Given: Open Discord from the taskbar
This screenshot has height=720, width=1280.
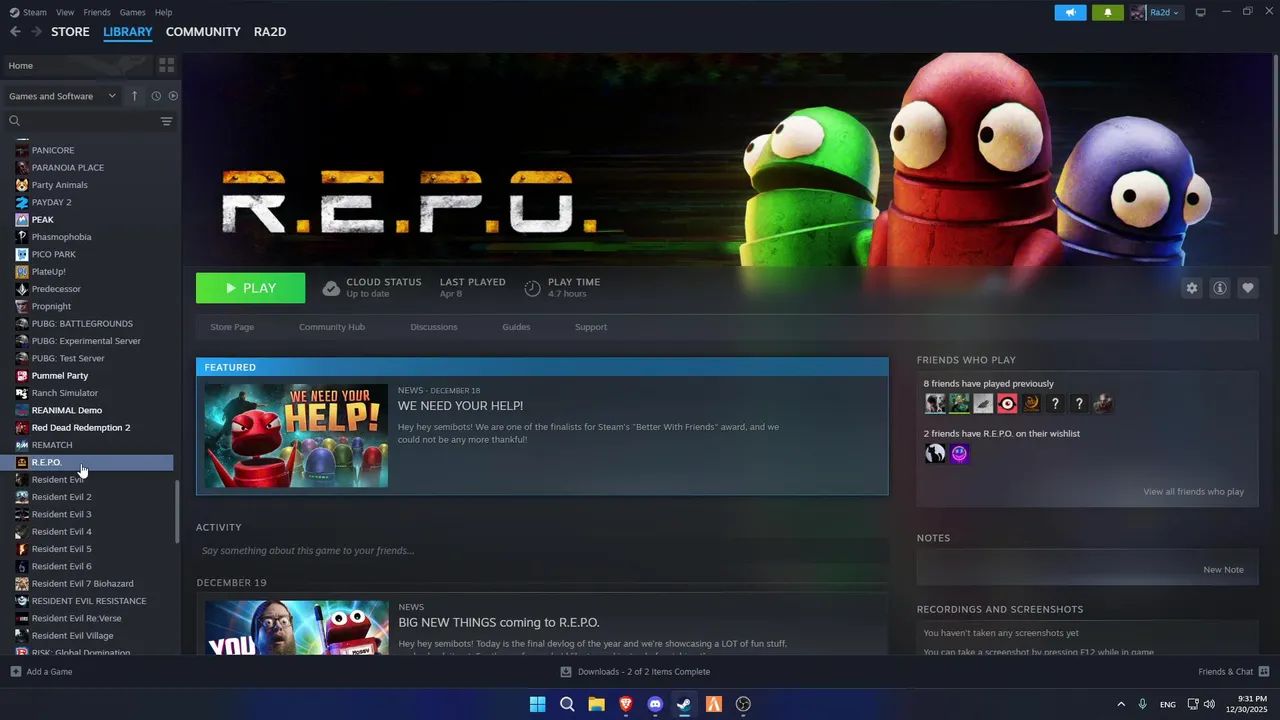Looking at the screenshot, I should (x=655, y=704).
